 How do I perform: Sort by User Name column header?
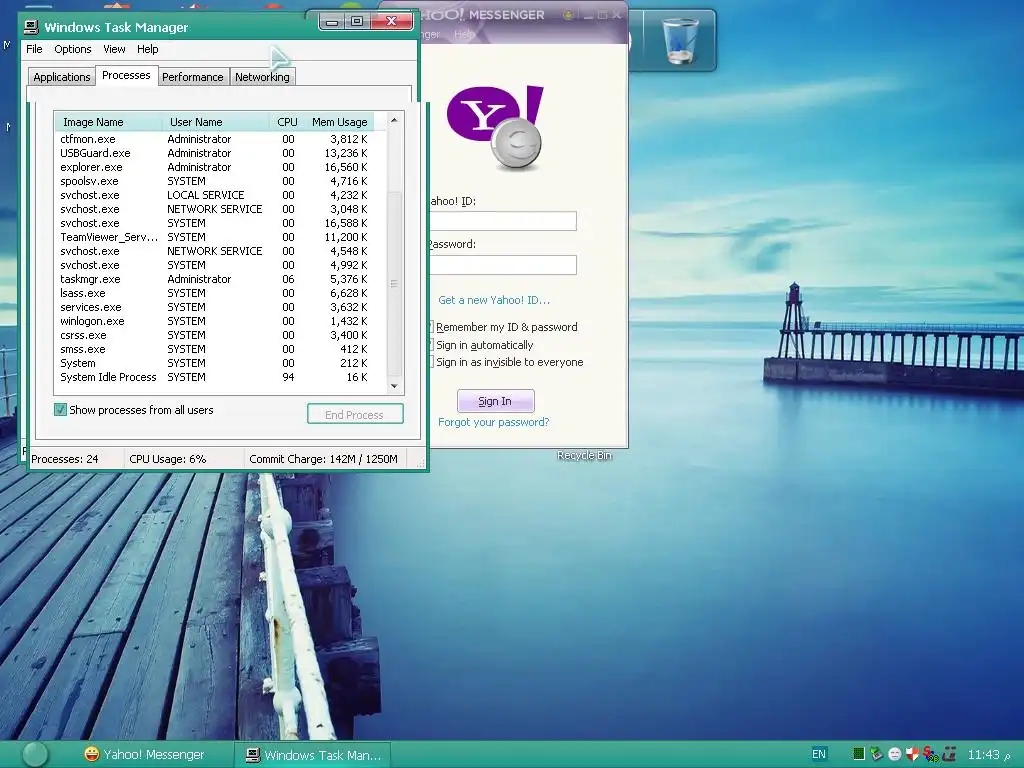(x=216, y=122)
